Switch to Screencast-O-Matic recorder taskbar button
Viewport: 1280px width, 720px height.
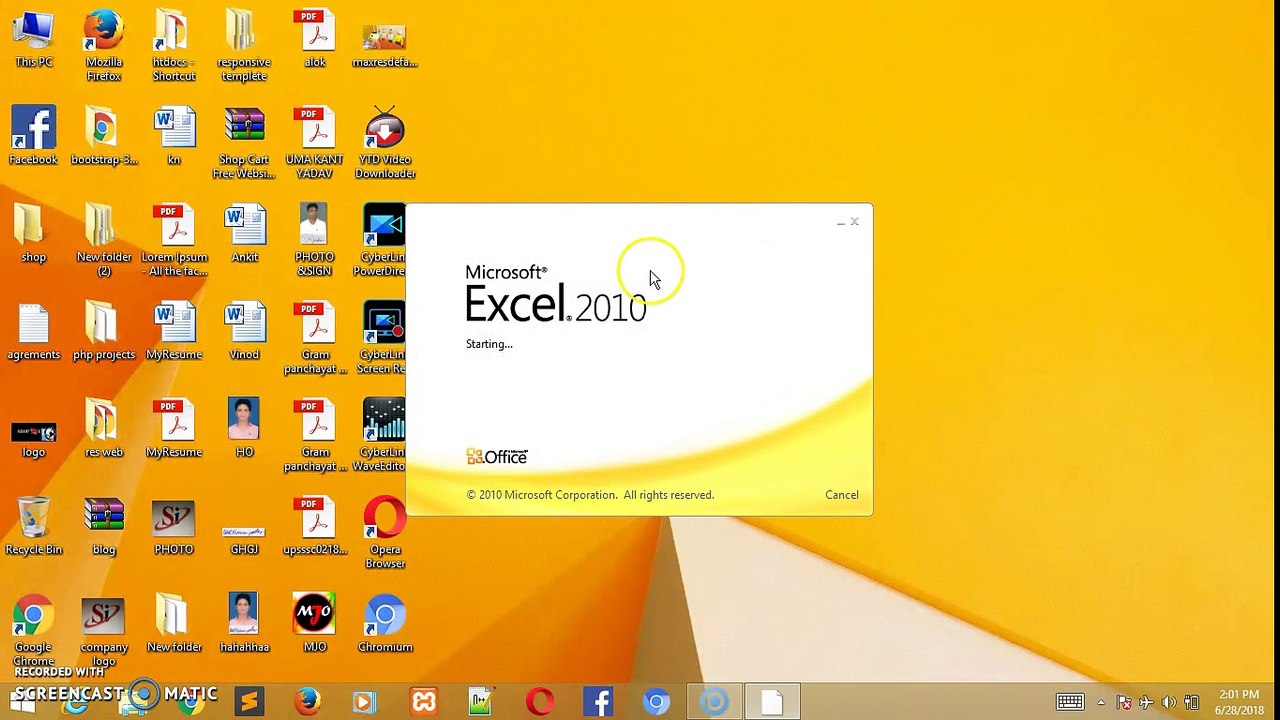714,702
